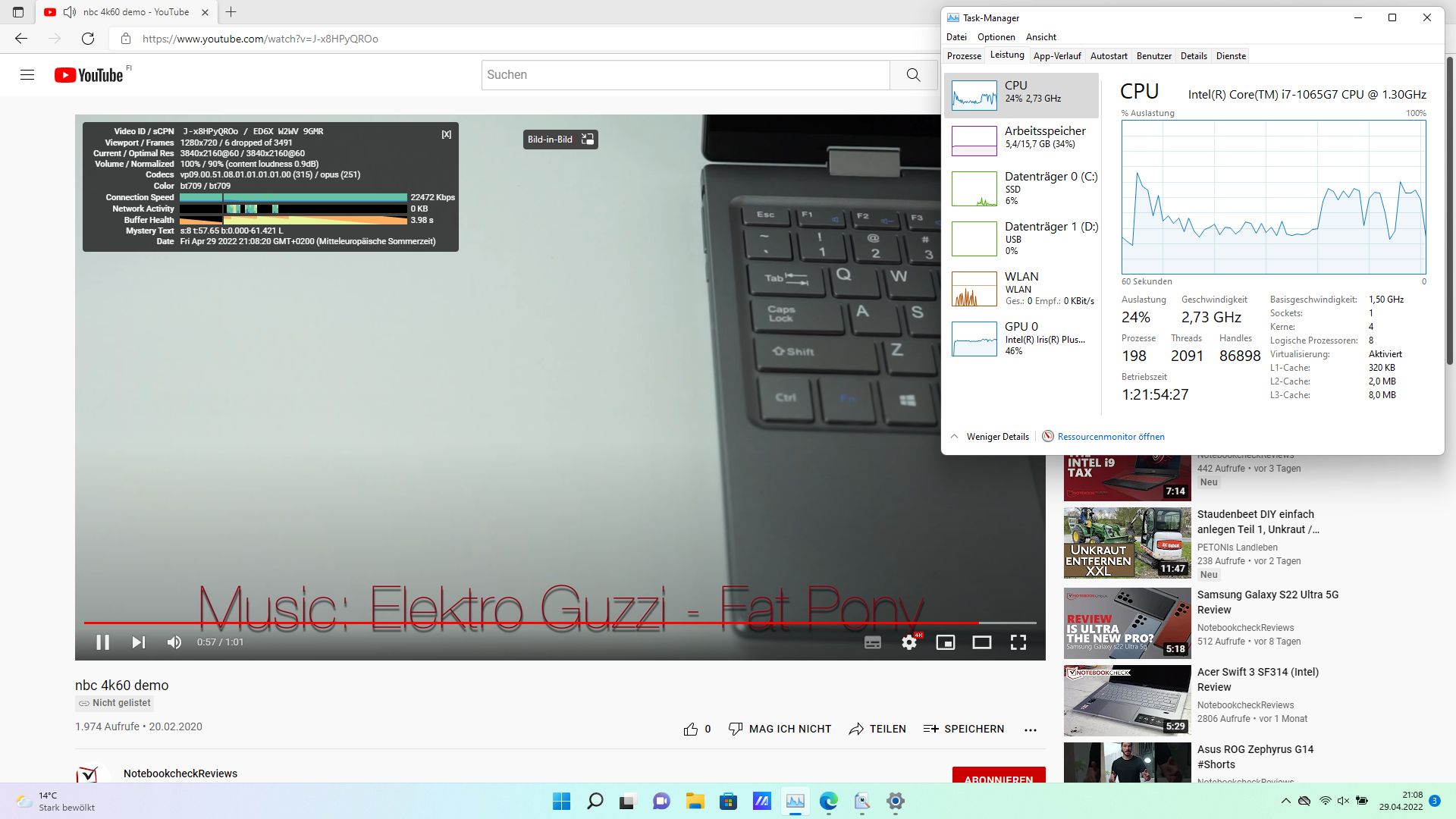Skip to next video
This screenshot has width=1456, height=819.
click(x=138, y=642)
